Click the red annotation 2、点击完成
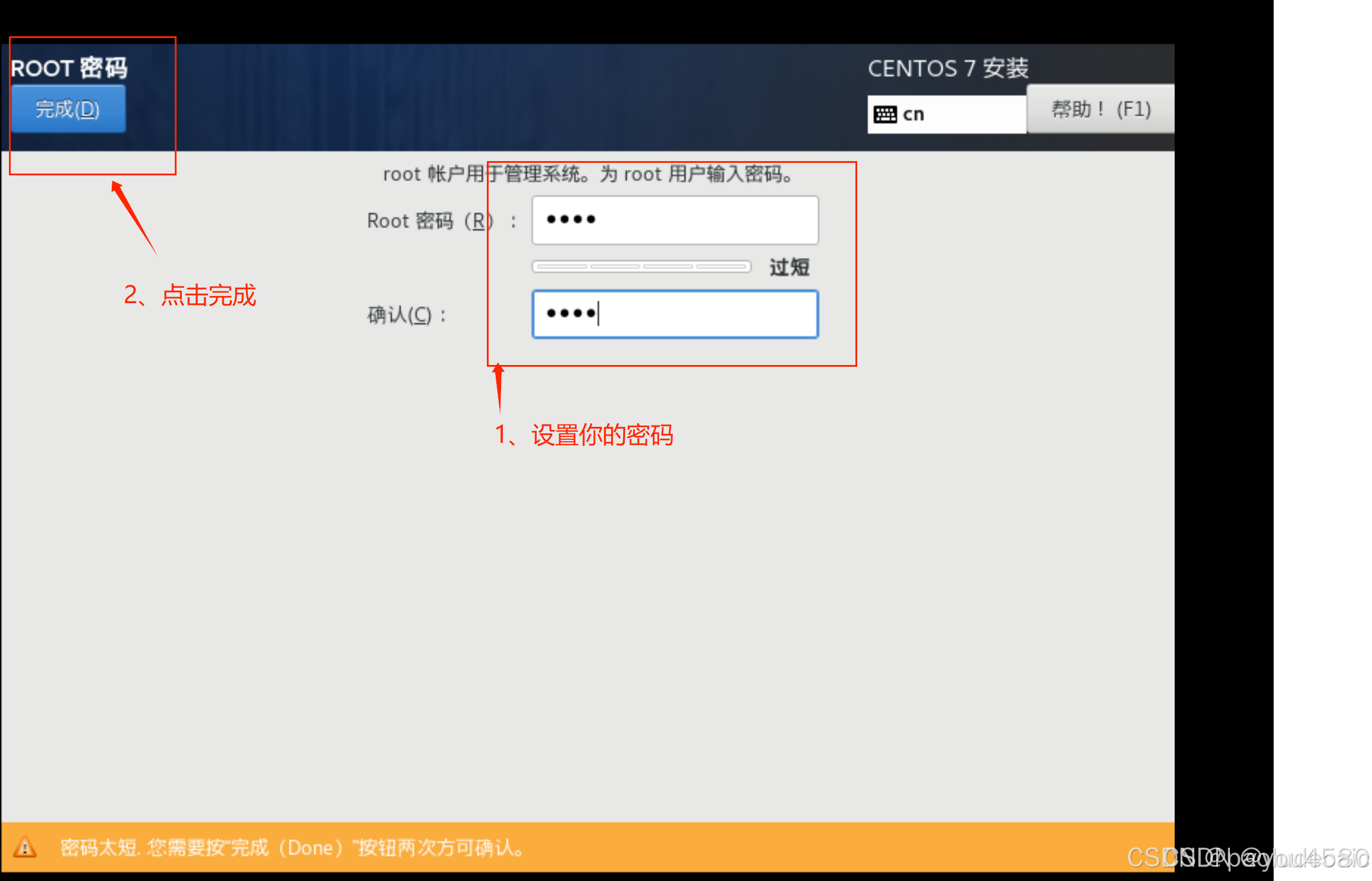The height and width of the screenshot is (881, 1372). pyautogui.click(x=190, y=295)
